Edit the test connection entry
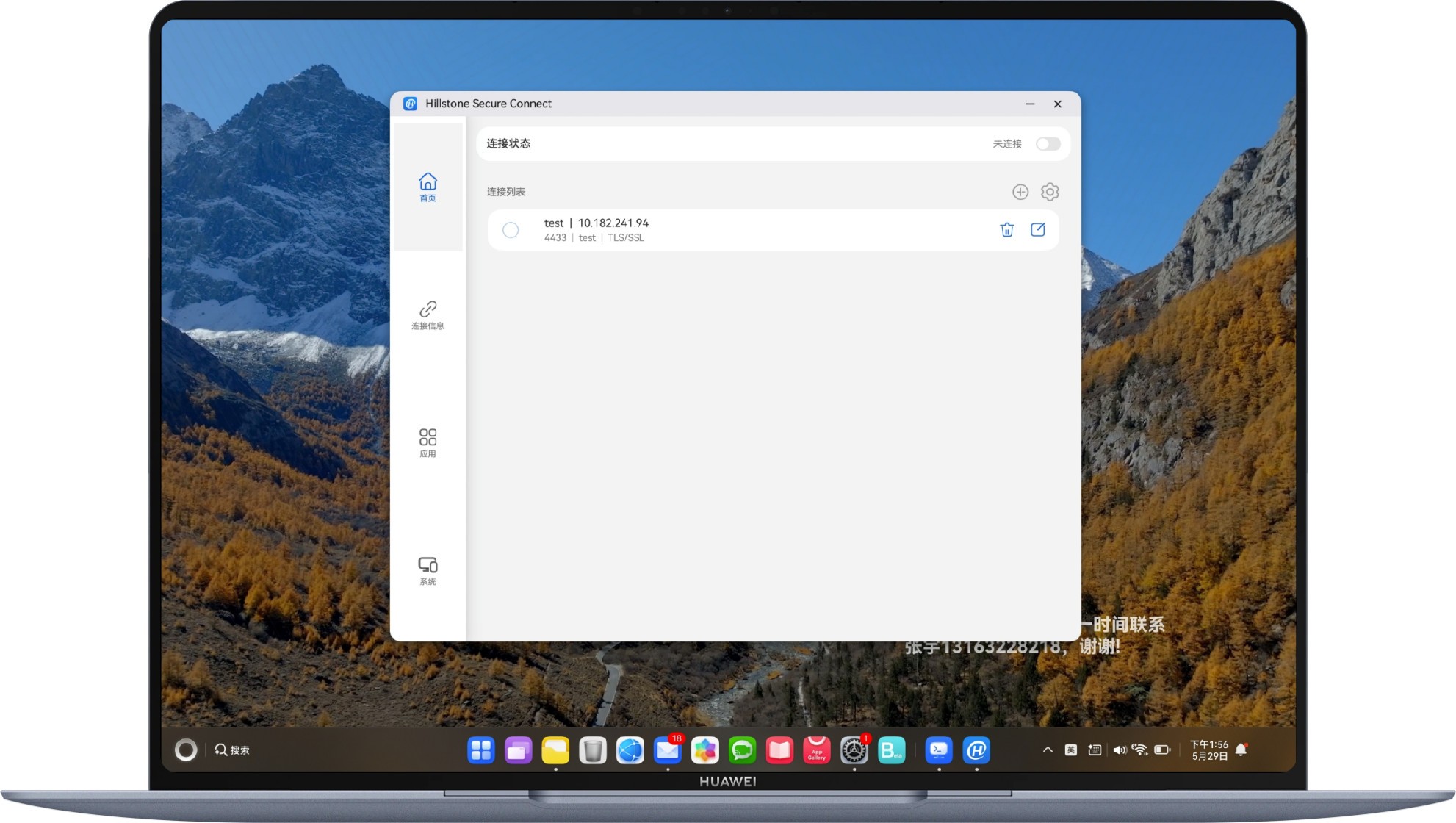The height and width of the screenshot is (823, 1456). [1037, 230]
